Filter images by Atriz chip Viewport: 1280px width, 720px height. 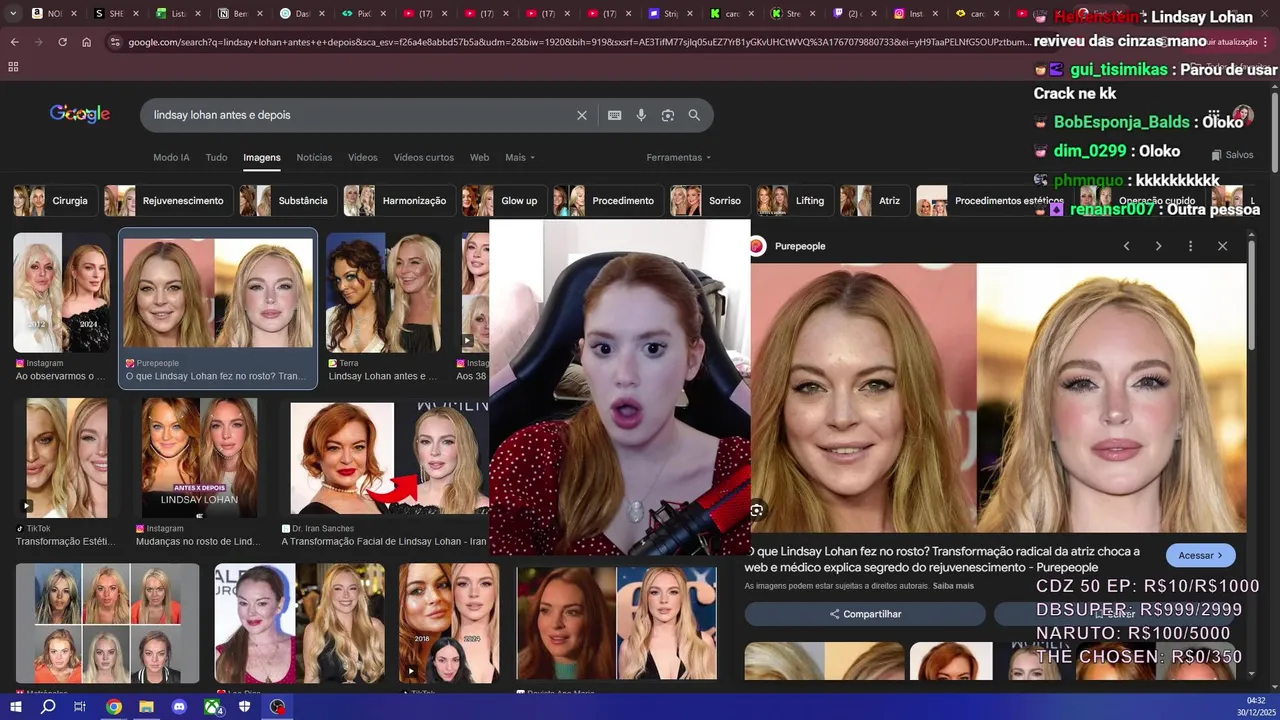(875, 201)
